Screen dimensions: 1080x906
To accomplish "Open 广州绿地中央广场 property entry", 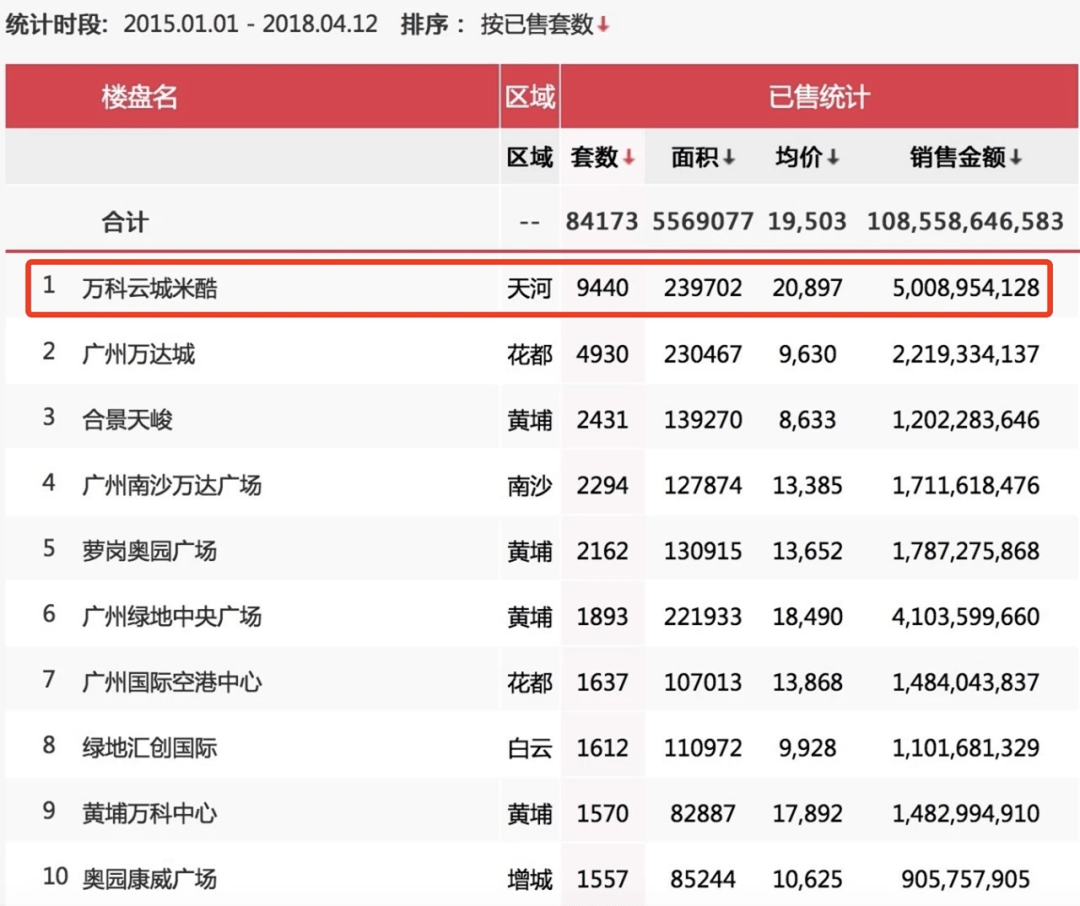I will pyautogui.click(x=172, y=617).
